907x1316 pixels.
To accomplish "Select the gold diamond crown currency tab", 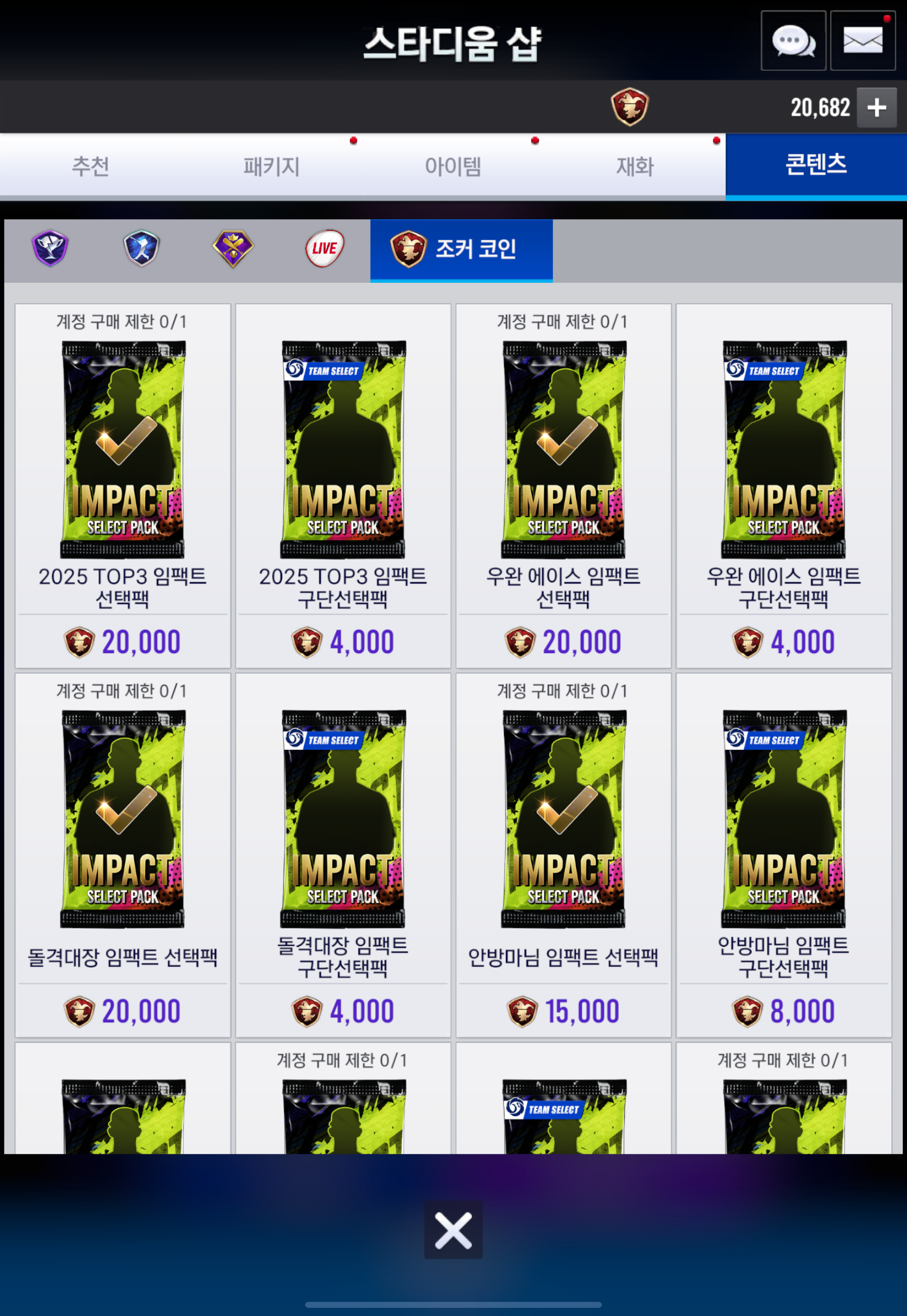I will coord(233,249).
